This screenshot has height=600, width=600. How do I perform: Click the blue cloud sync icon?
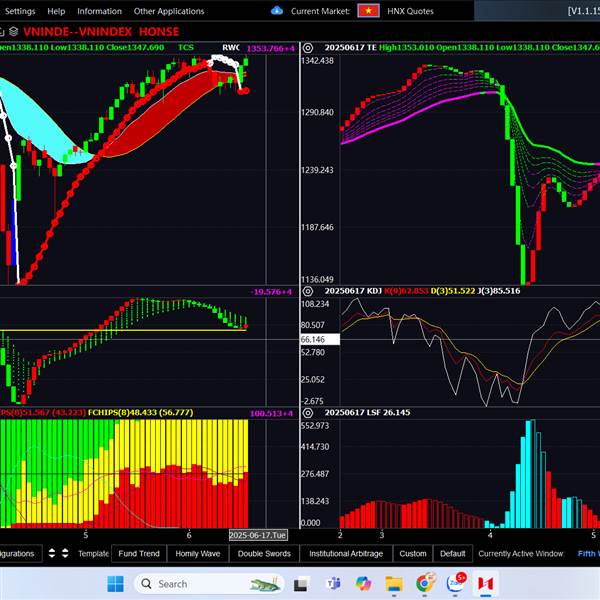click(x=277, y=11)
